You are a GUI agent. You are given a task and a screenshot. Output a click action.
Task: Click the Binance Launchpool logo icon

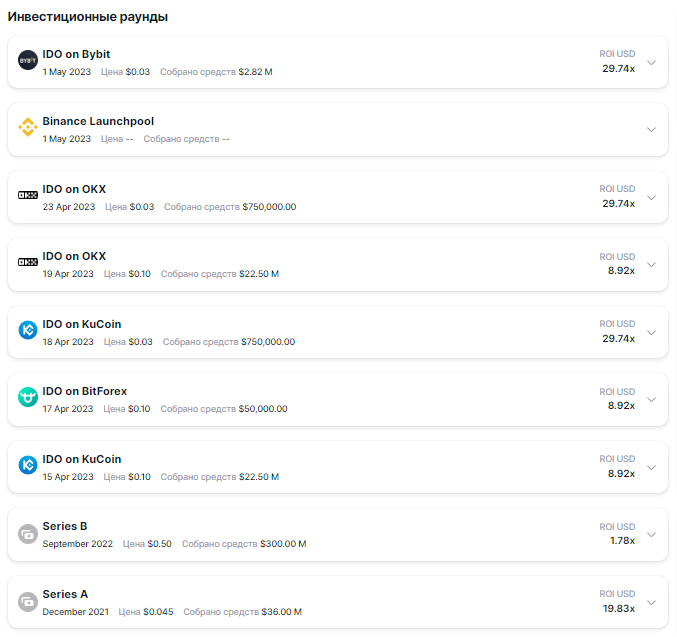(28, 128)
